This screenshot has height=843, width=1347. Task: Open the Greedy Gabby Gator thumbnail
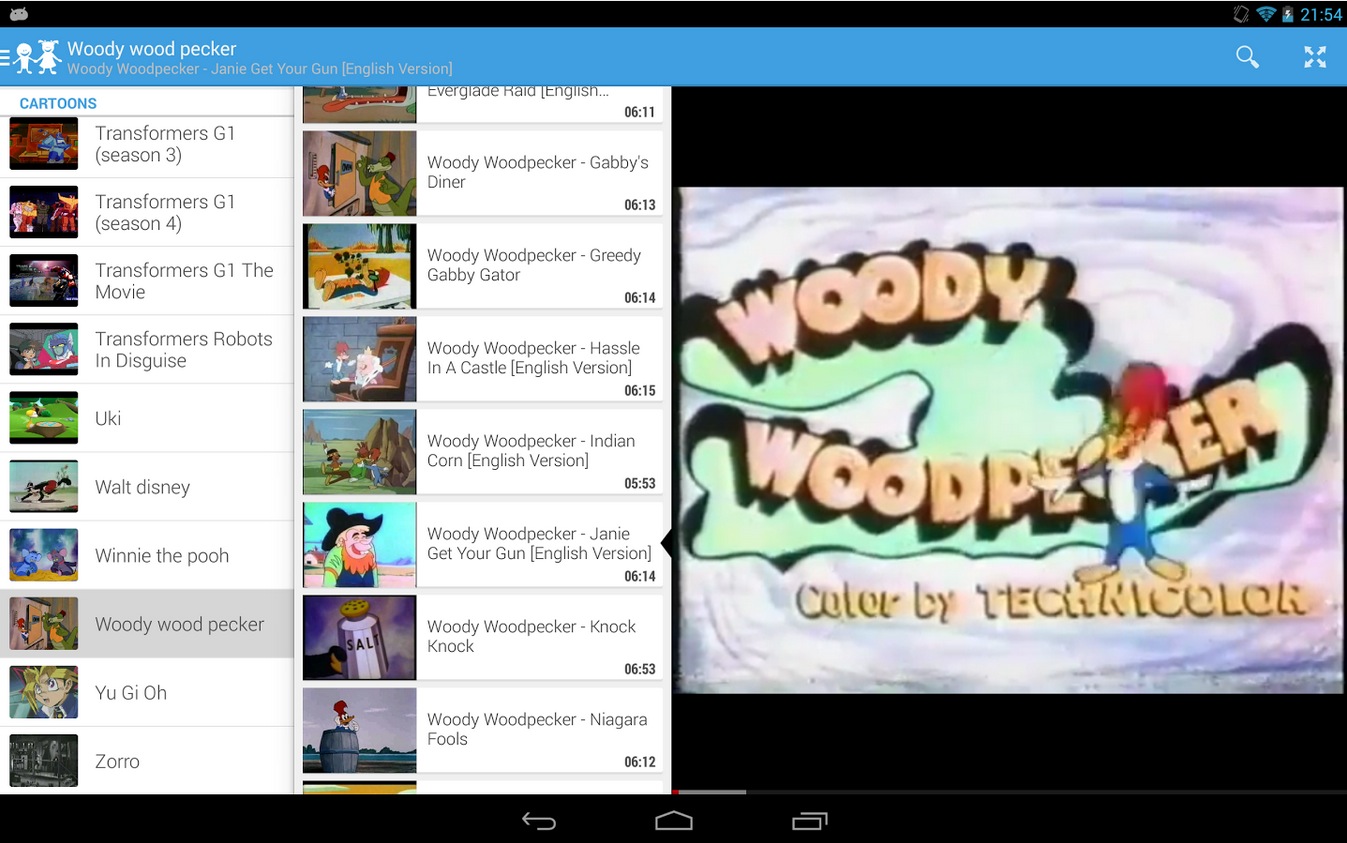pyautogui.click(x=359, y=266)
